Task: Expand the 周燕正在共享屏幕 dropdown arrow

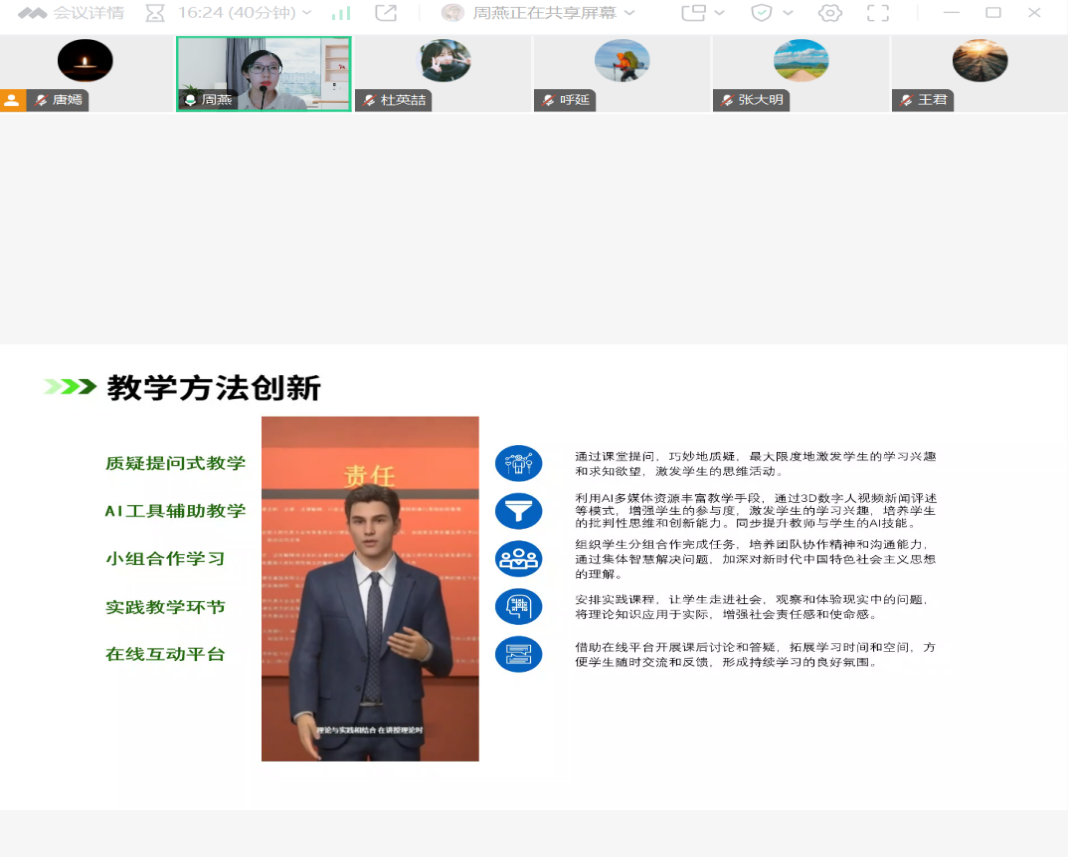Action: [x=629, y=13]
